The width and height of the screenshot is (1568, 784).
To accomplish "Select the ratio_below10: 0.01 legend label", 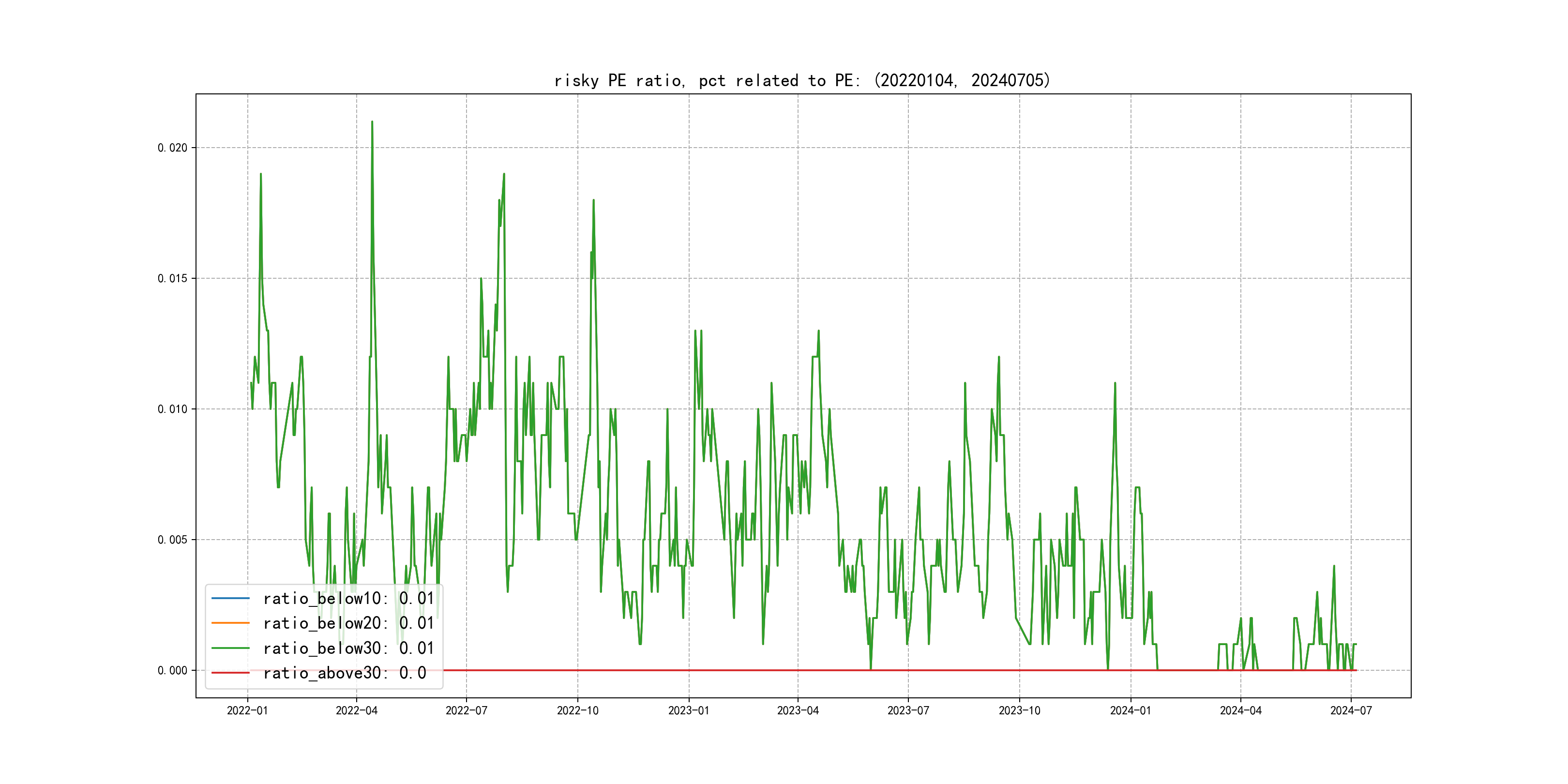I will pyautogui.click(x=348, y=598).
